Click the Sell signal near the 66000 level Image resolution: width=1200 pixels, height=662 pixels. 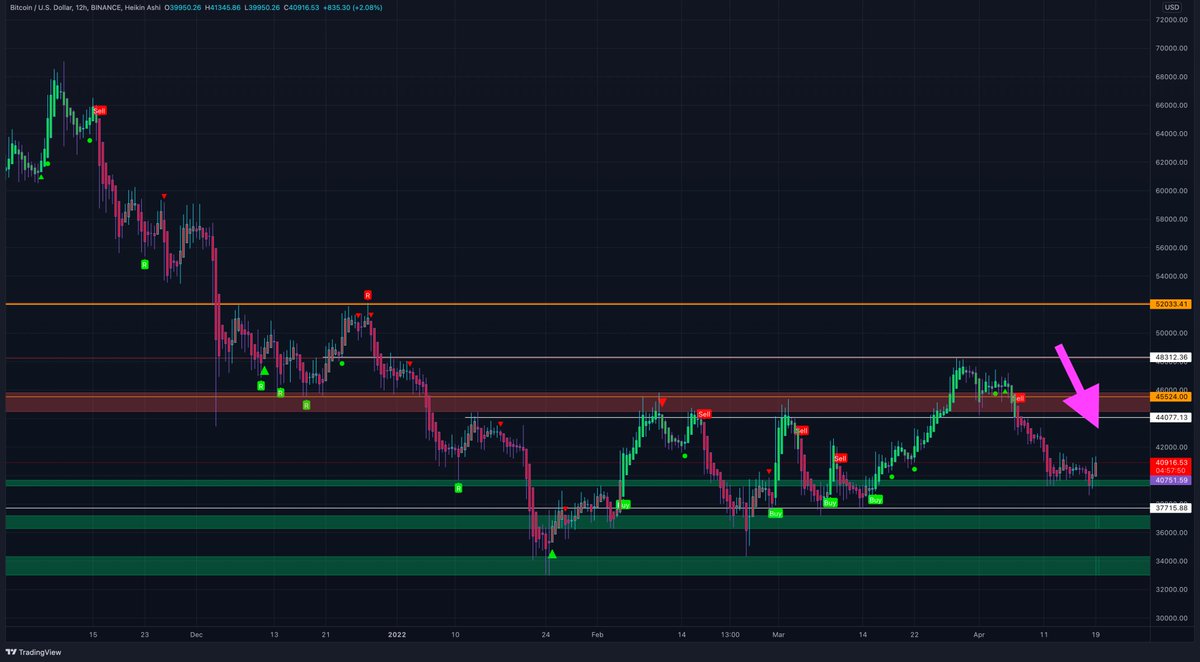coord(99,110)
